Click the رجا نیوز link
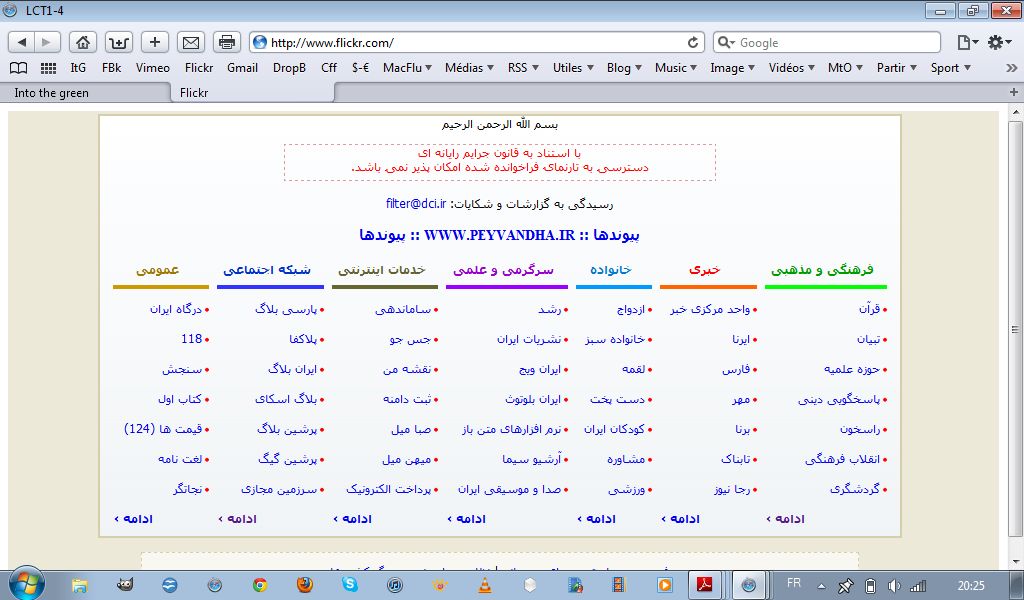 [x=732, y=489]
